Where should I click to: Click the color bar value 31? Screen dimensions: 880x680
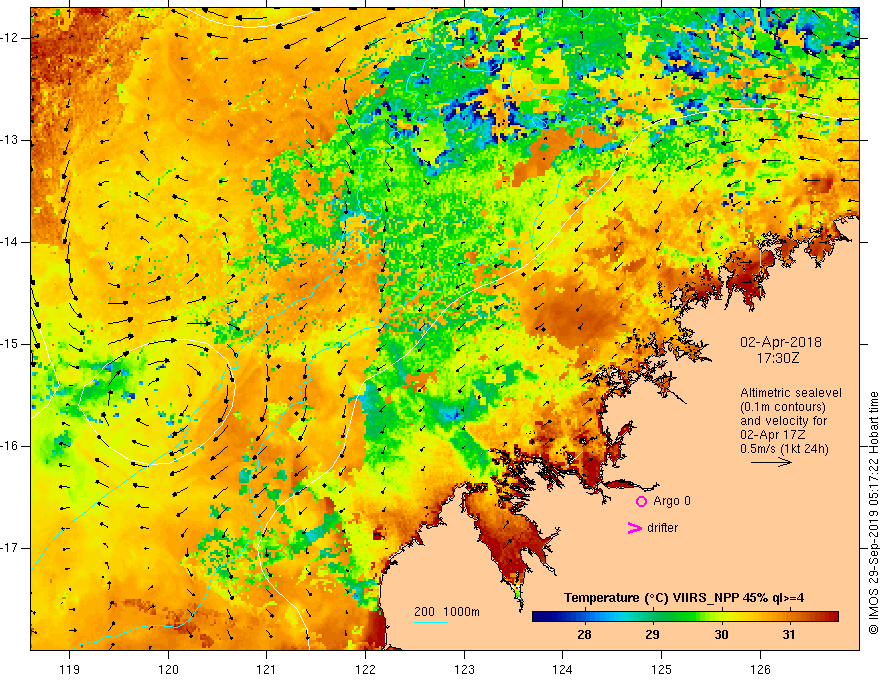click(x=789, y=635)
